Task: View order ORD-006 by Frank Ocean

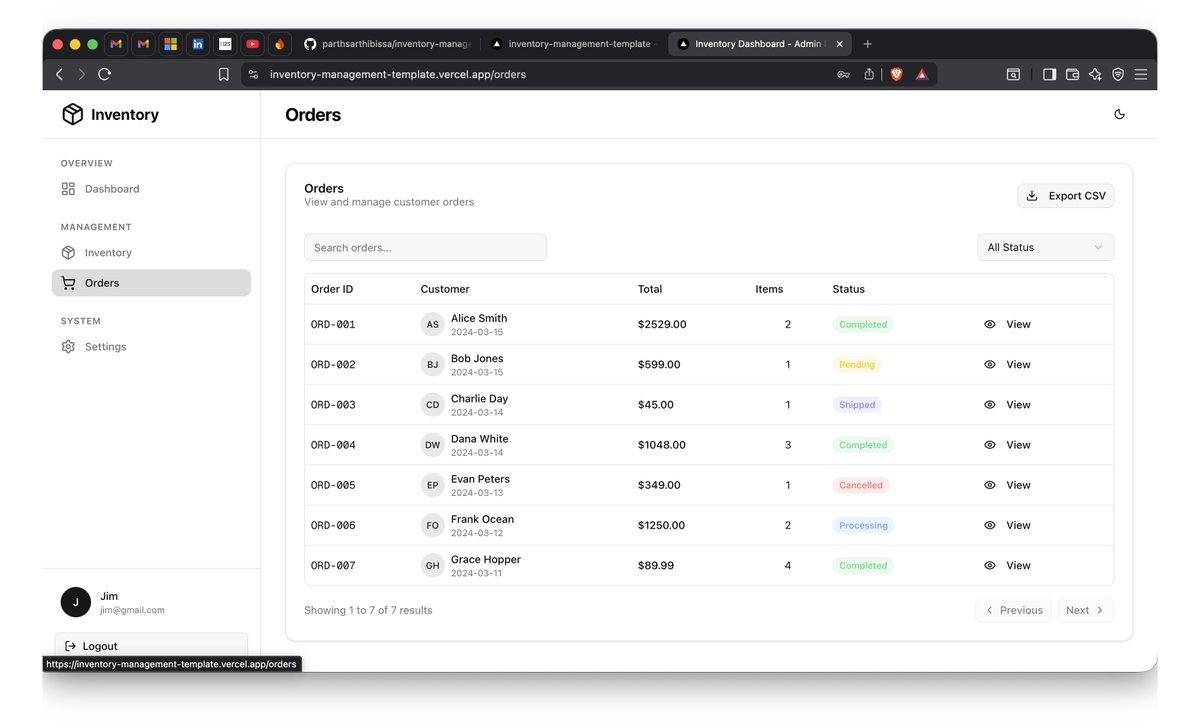Action: tap(1007, 525)
